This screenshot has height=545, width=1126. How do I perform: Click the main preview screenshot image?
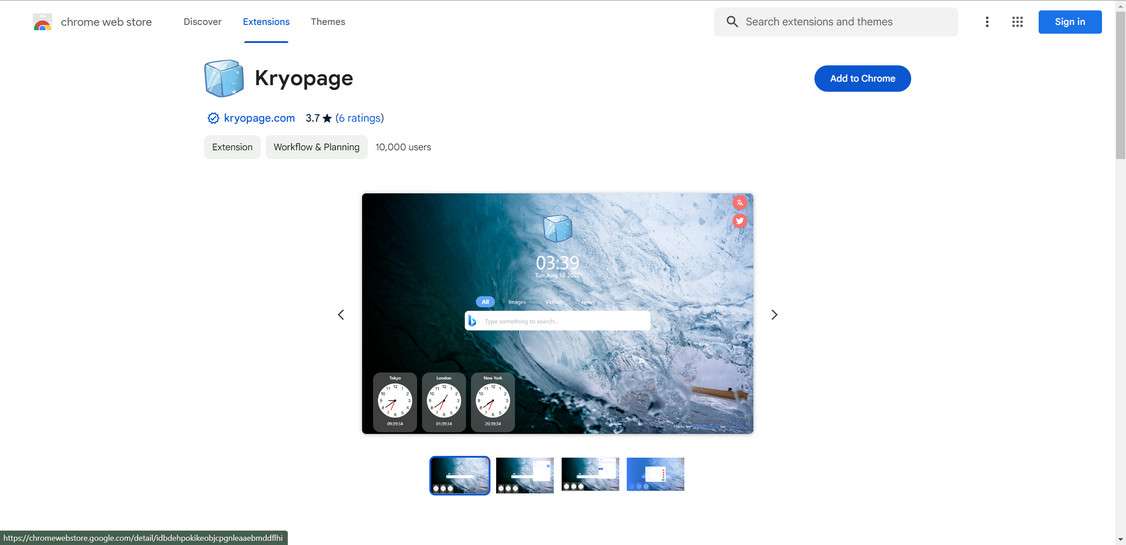(x=557, y=313)
